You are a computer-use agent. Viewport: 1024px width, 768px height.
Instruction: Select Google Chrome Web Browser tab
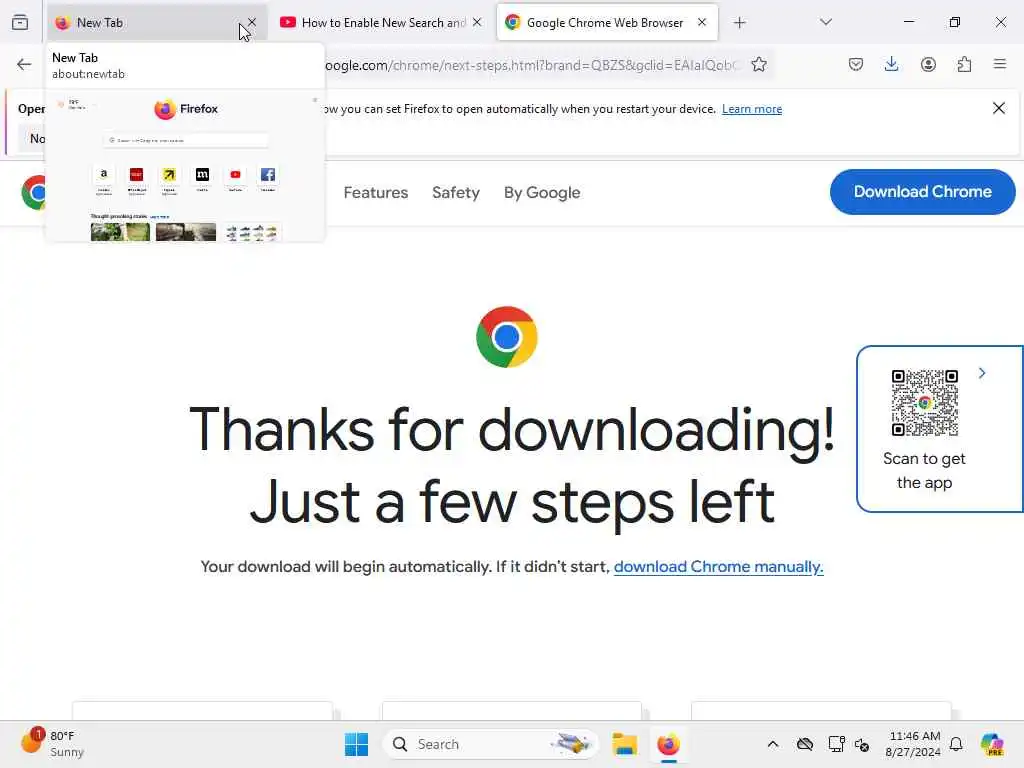607,22
